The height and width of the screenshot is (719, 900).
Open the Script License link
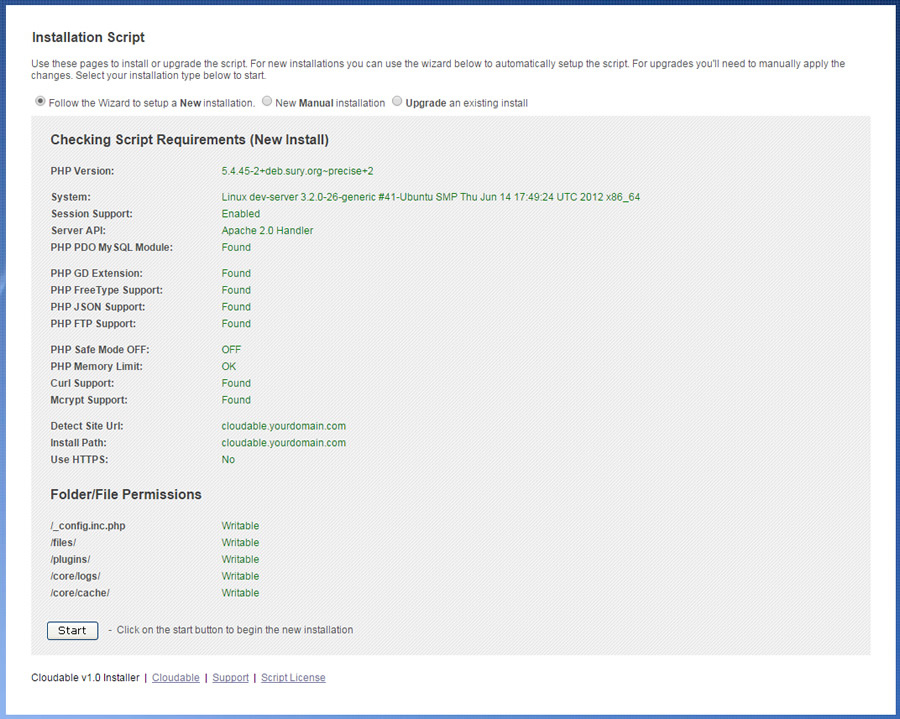coord(293,678)
